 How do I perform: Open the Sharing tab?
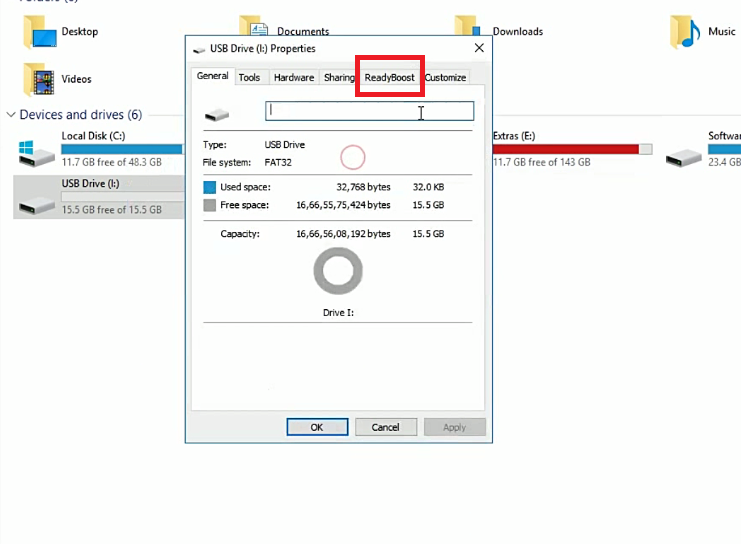338,78
